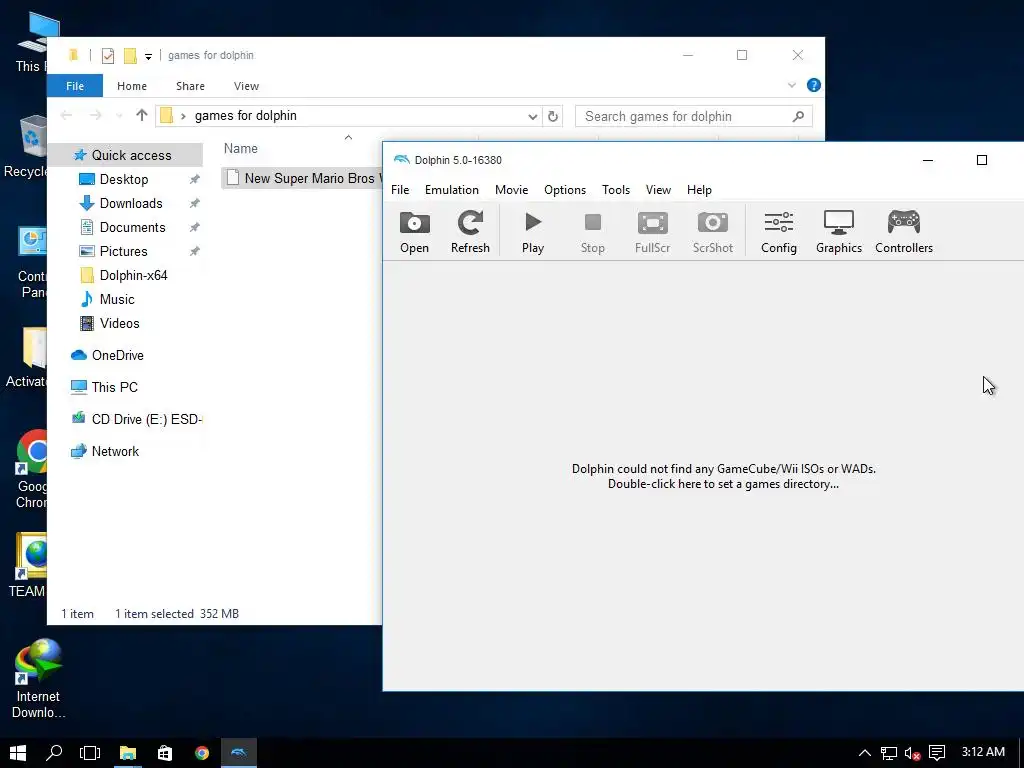Select the New Super Mario Bros file
The height and width of the screenshot is (768, 1024).
(x=302, y=178)
